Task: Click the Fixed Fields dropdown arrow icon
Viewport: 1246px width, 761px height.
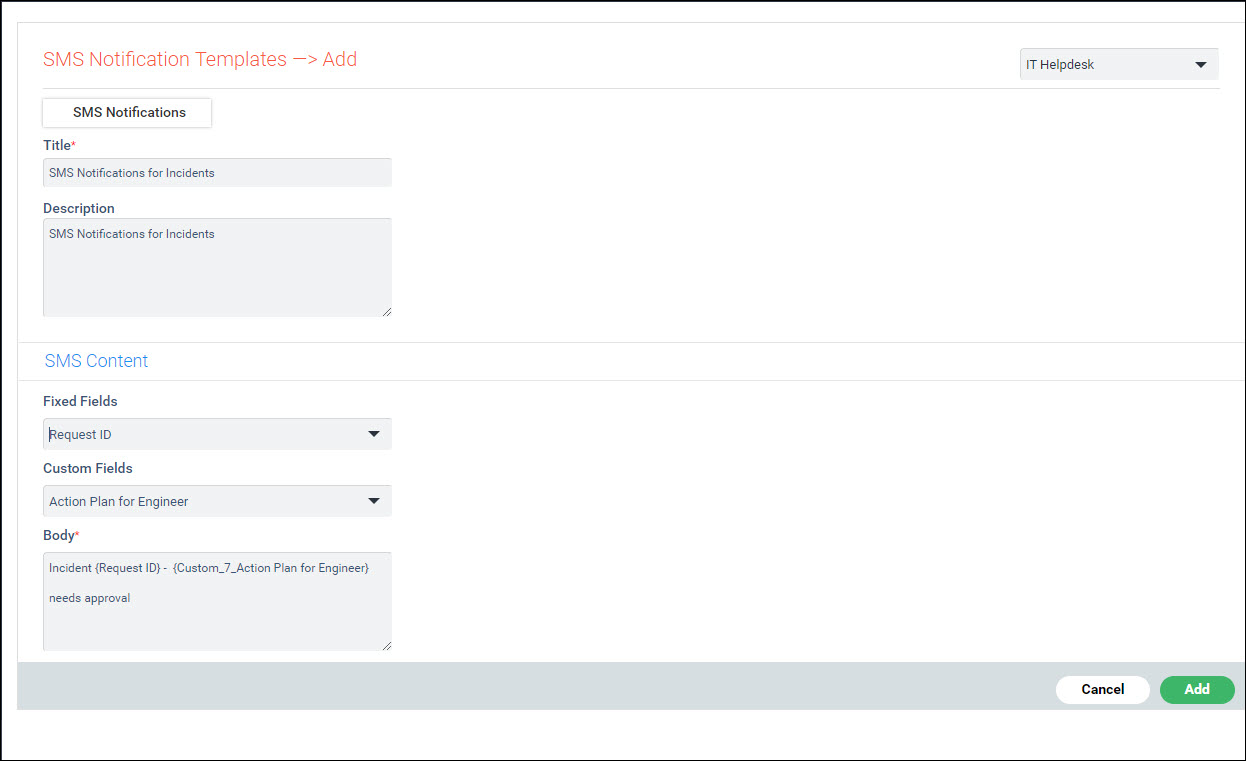Action: click(374, 433)
